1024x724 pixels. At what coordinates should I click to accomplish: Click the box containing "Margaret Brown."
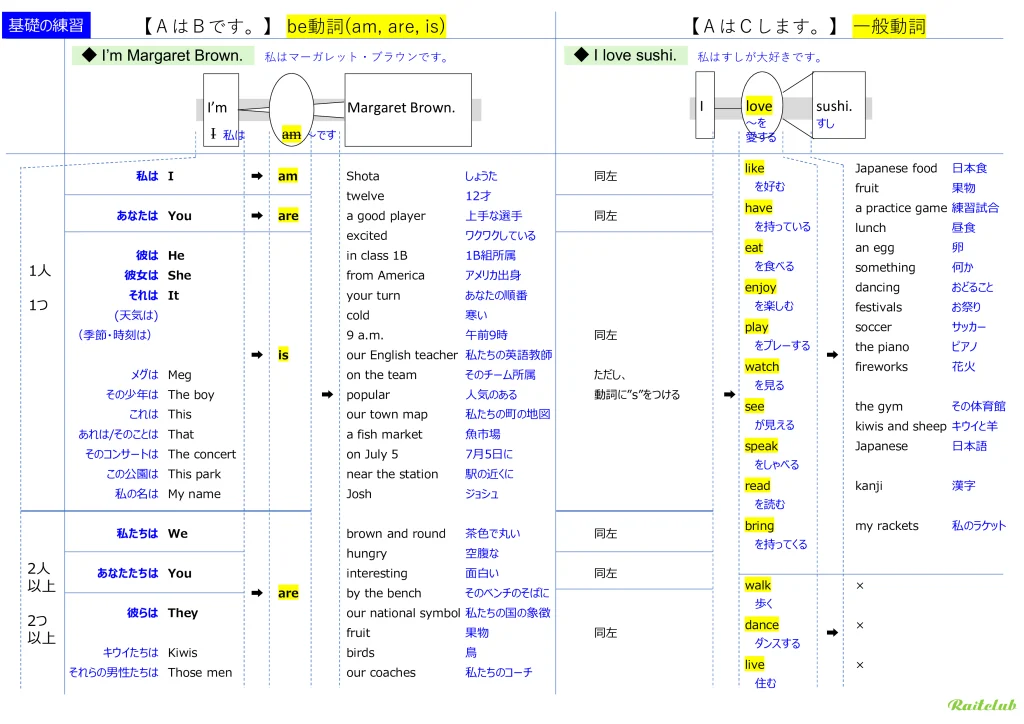(x=407, y=108)
